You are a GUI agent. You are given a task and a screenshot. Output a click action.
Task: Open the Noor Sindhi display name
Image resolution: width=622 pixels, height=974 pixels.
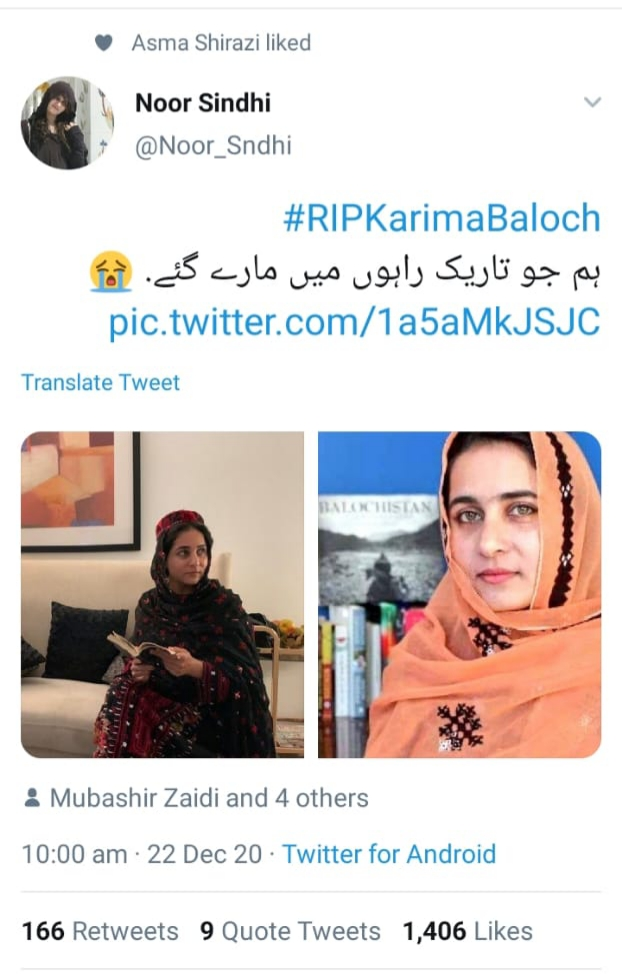203,103
